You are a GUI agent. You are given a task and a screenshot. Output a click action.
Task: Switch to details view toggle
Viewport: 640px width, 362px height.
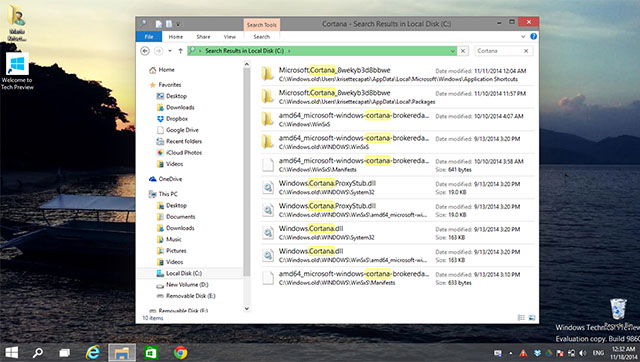521,318
